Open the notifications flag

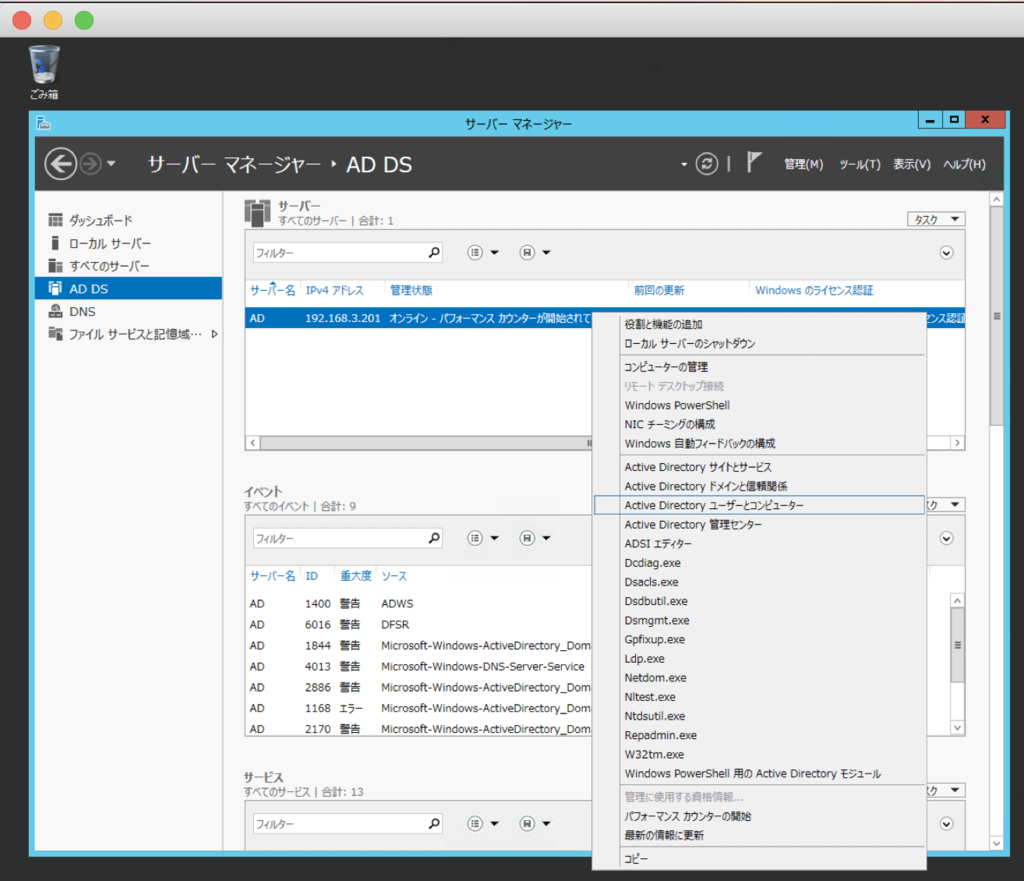754,162
